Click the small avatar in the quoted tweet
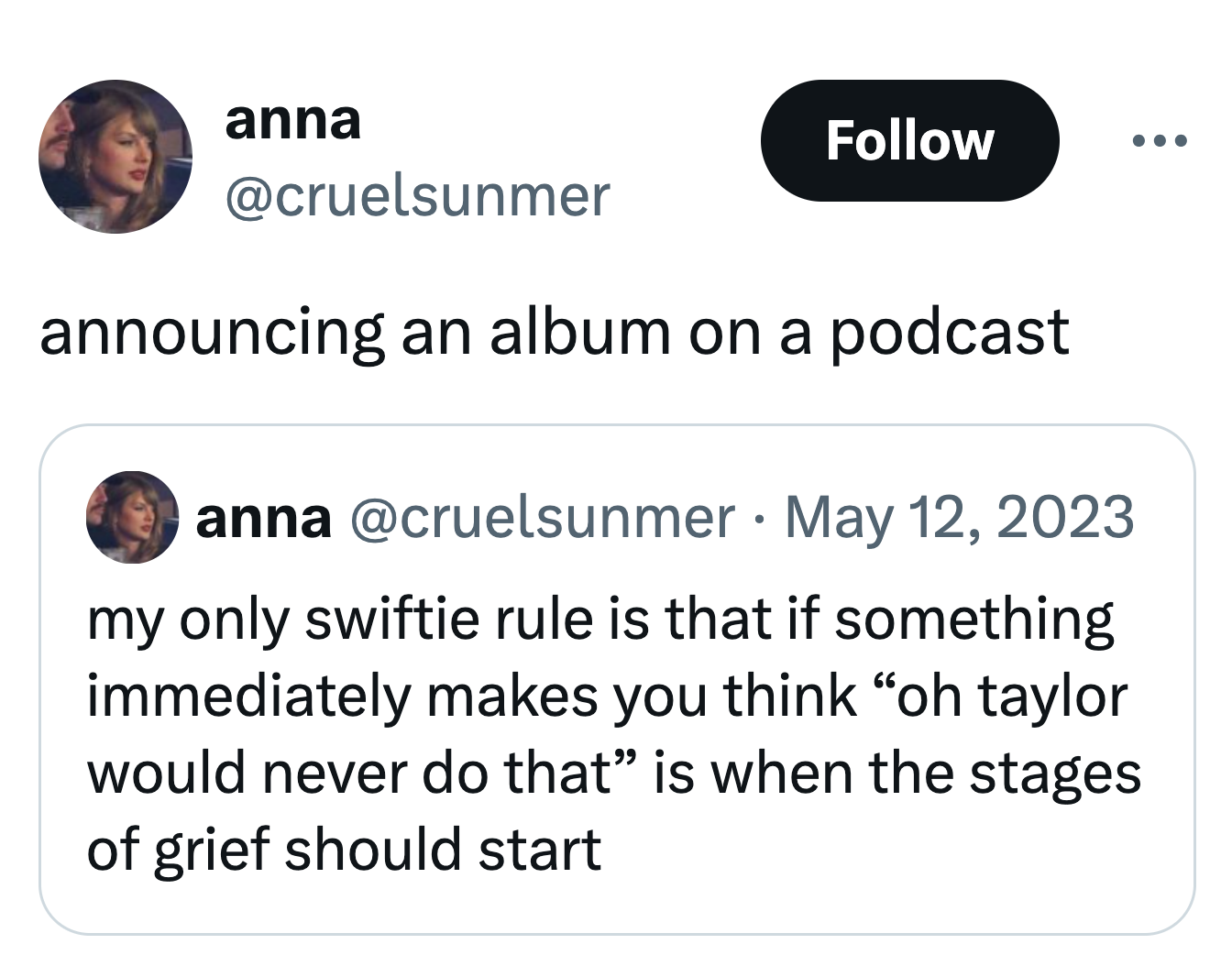The width and height of the screenshot is (1232, 977). pyautogui.click(x=132, y=517)
